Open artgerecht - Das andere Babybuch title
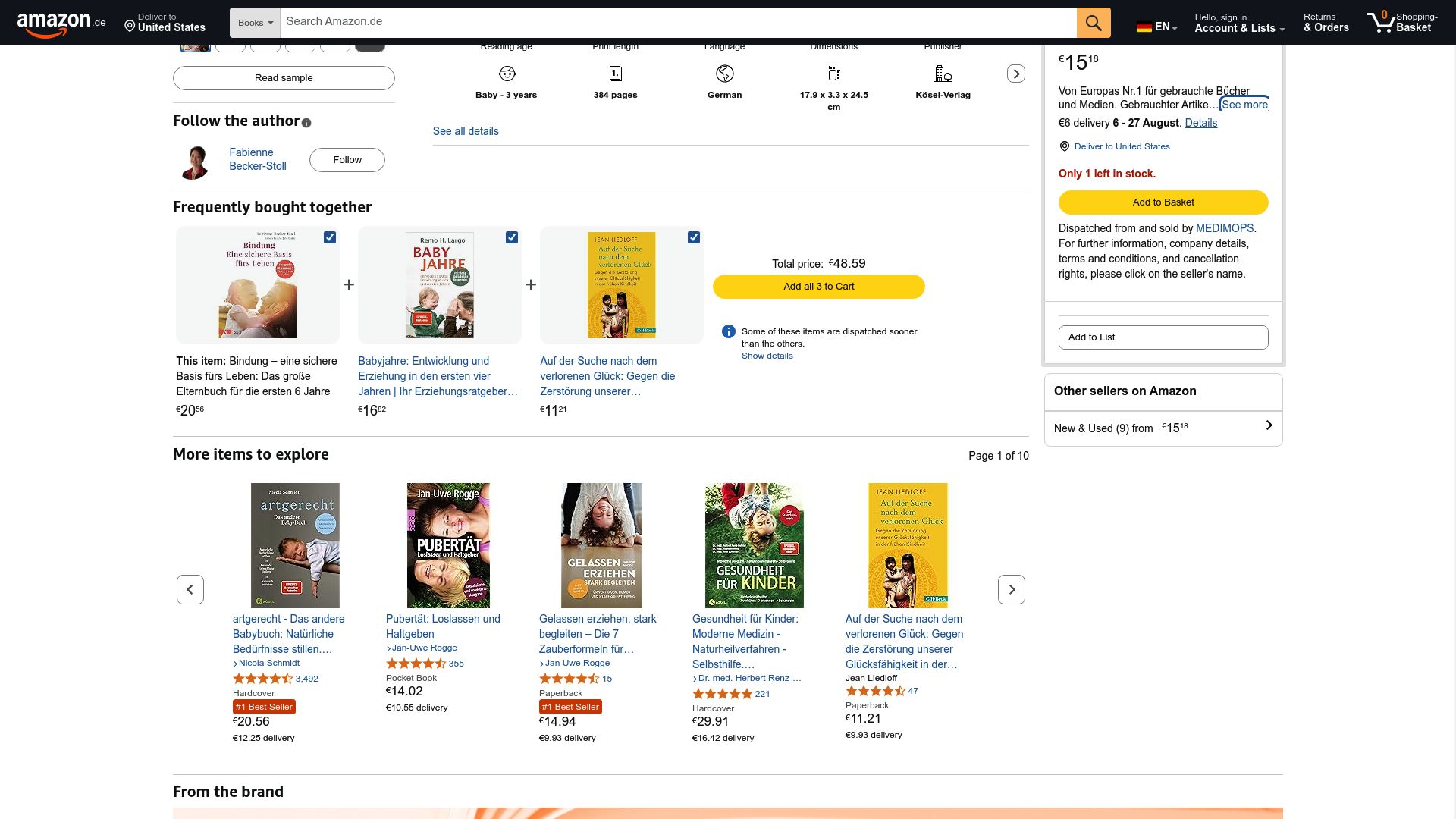Image resolution: width=1456 pixels, height=819 pixels. point(288,634)
